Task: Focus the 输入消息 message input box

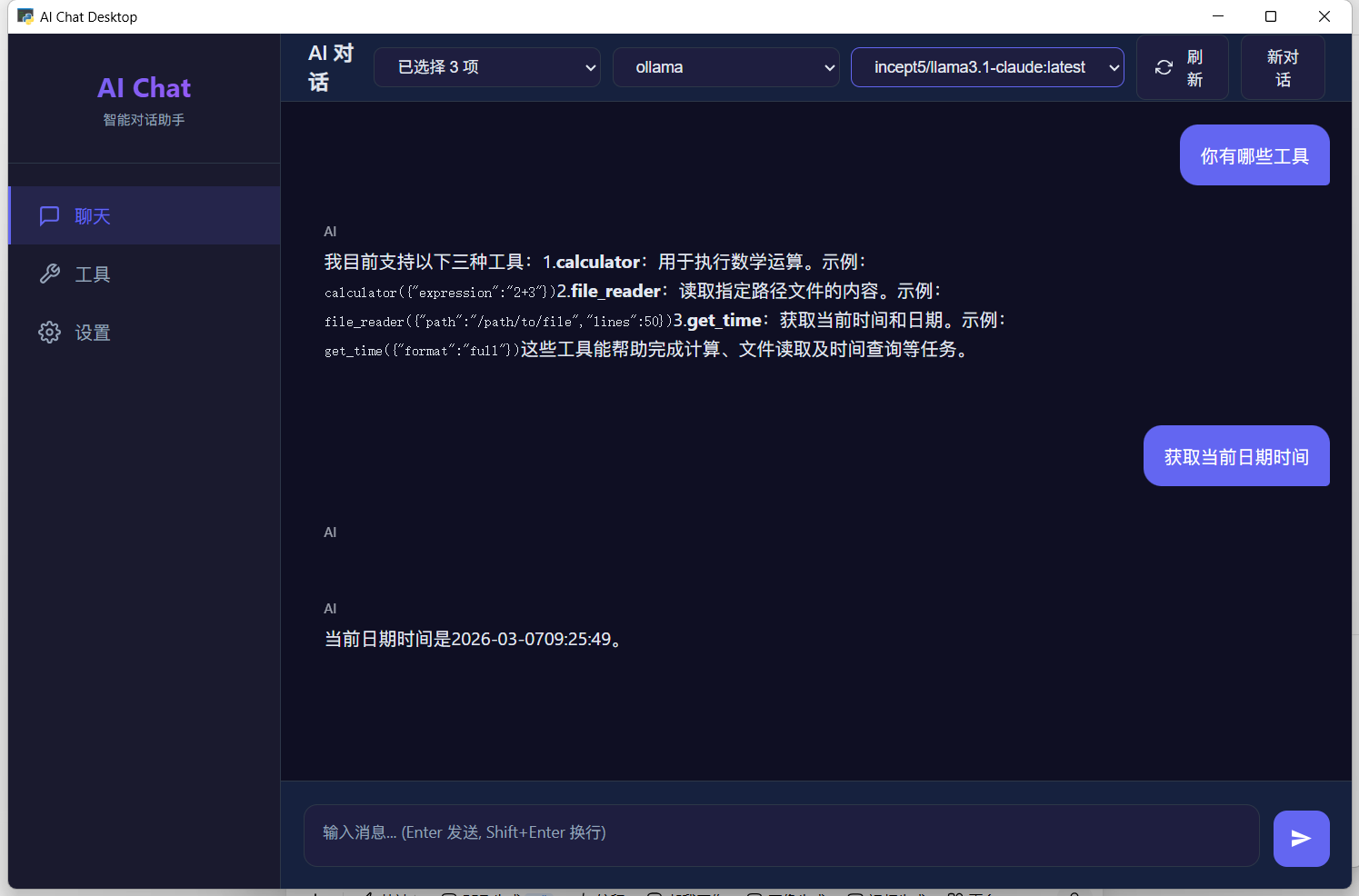Action: point(781,834)
